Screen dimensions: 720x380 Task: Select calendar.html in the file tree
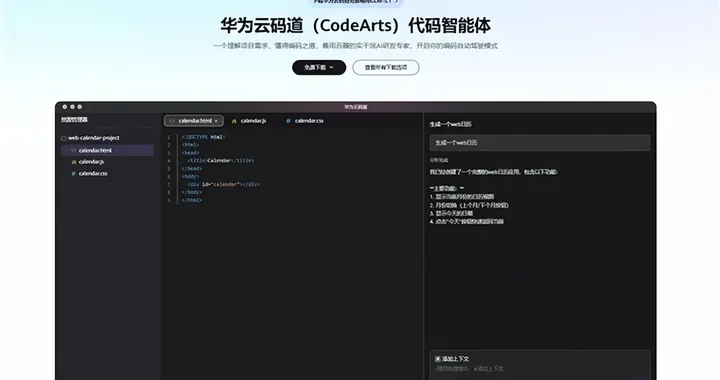(x=107, y=150)
